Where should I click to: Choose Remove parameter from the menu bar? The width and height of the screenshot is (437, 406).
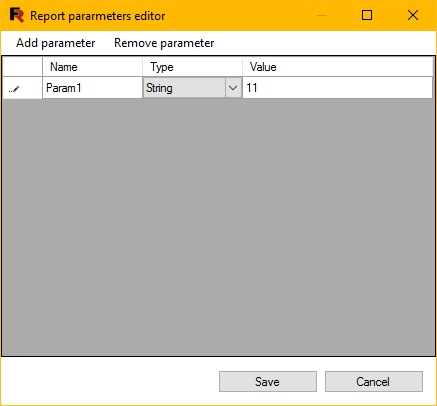tap(164, 43)
